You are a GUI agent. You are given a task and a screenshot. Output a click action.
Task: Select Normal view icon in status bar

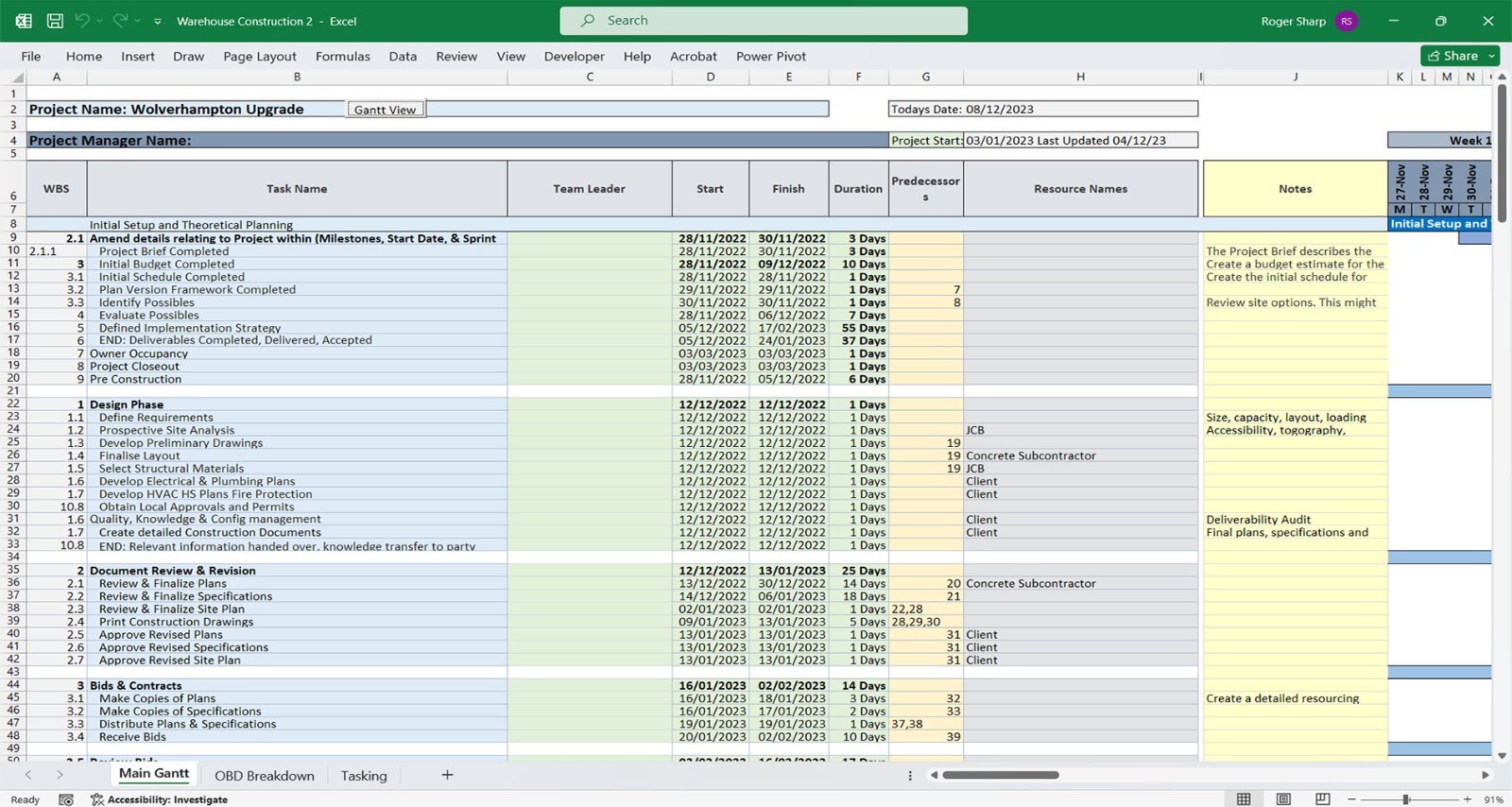[1244, 799]
